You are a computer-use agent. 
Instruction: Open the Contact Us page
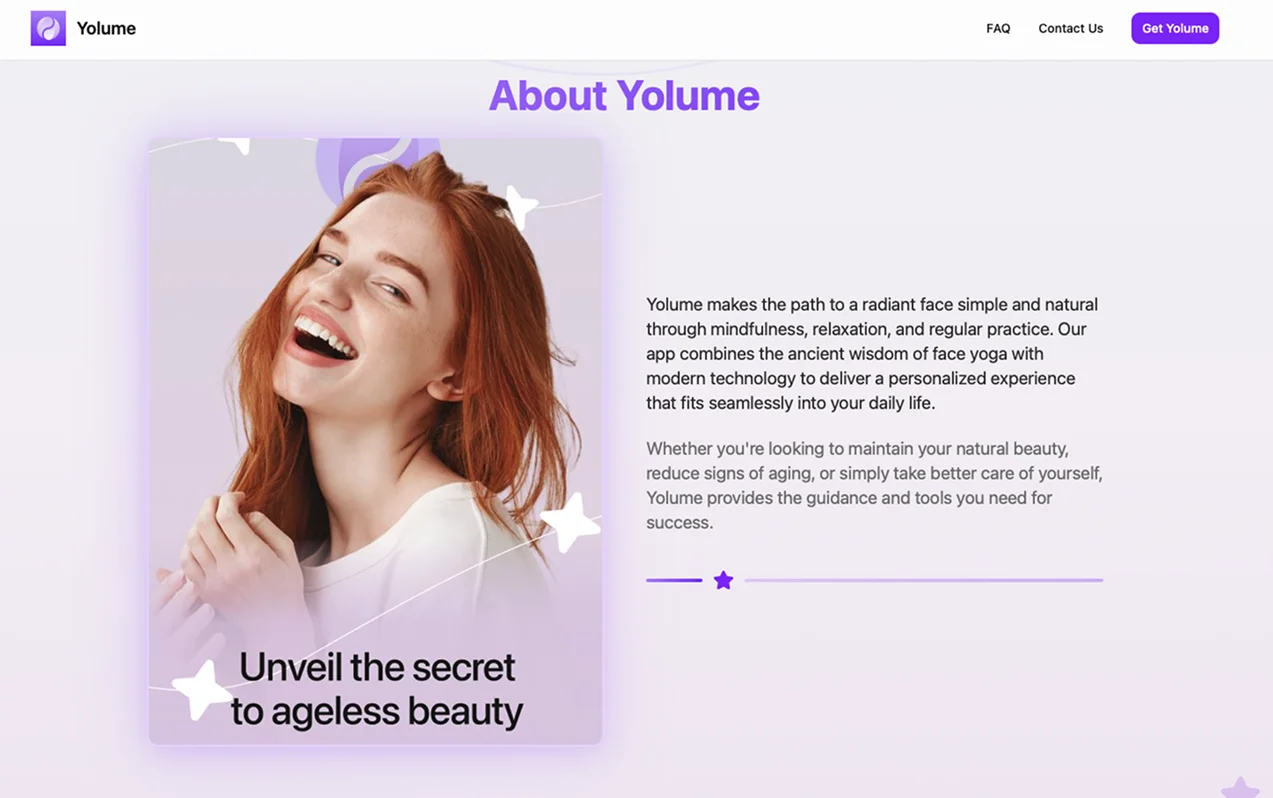[1070, 28]
